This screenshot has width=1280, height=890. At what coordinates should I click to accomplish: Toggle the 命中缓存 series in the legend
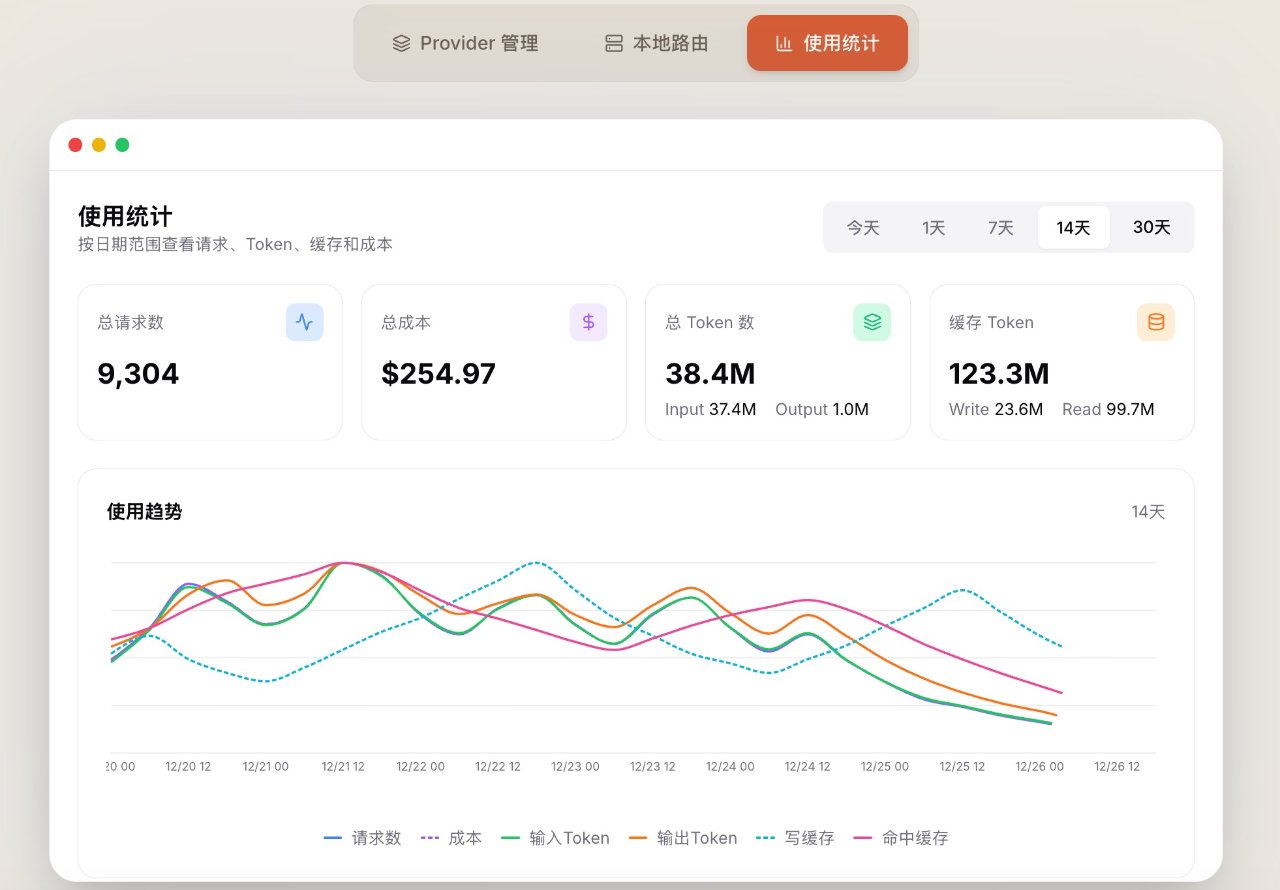(901, 838)
